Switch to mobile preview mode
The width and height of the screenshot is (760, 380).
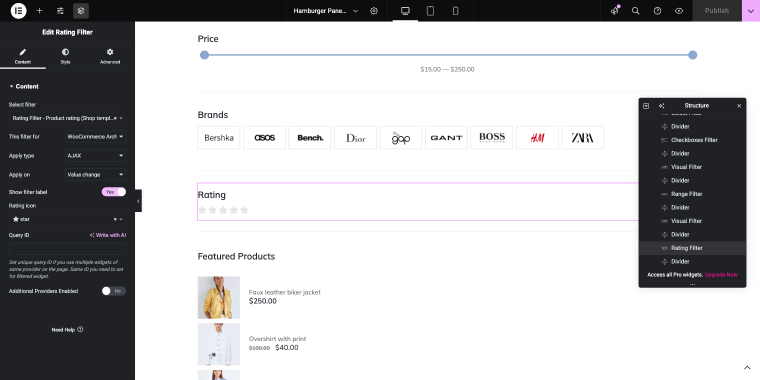(x=456, y=11)
